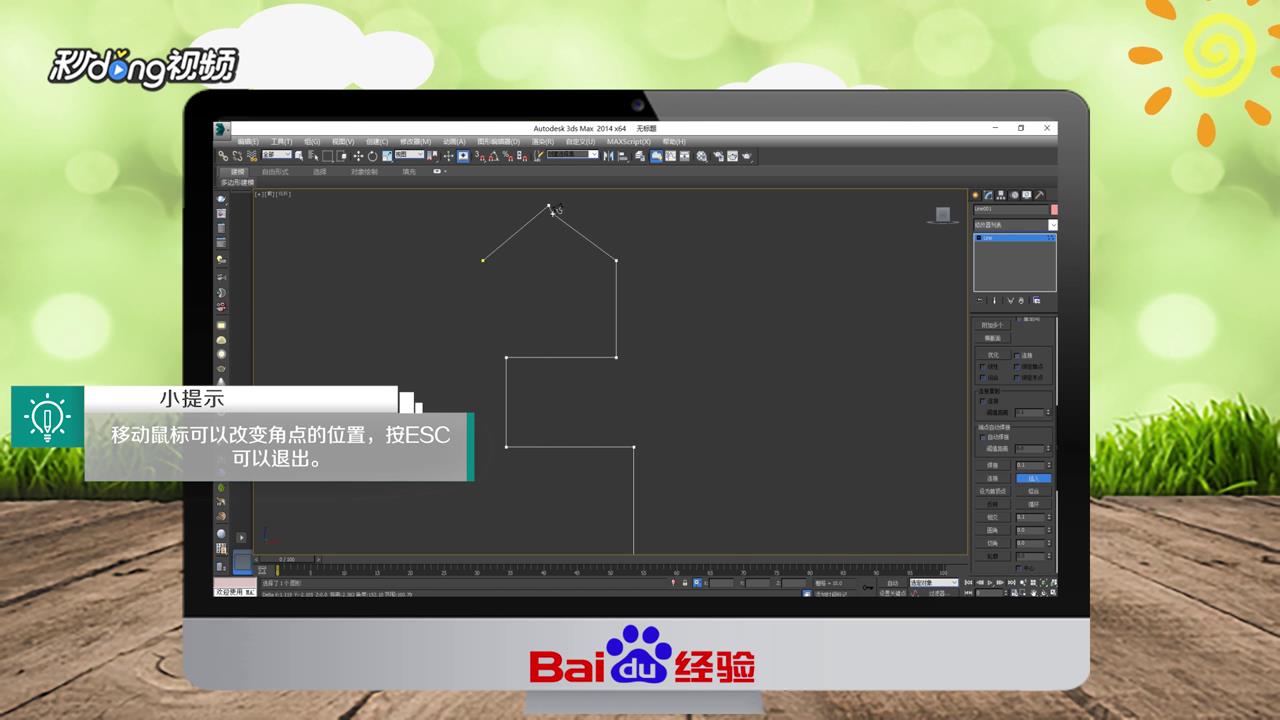The image size is (1280, 720).
Task: Switch to the Hierarchy command panel tab
Action: 1000,195
